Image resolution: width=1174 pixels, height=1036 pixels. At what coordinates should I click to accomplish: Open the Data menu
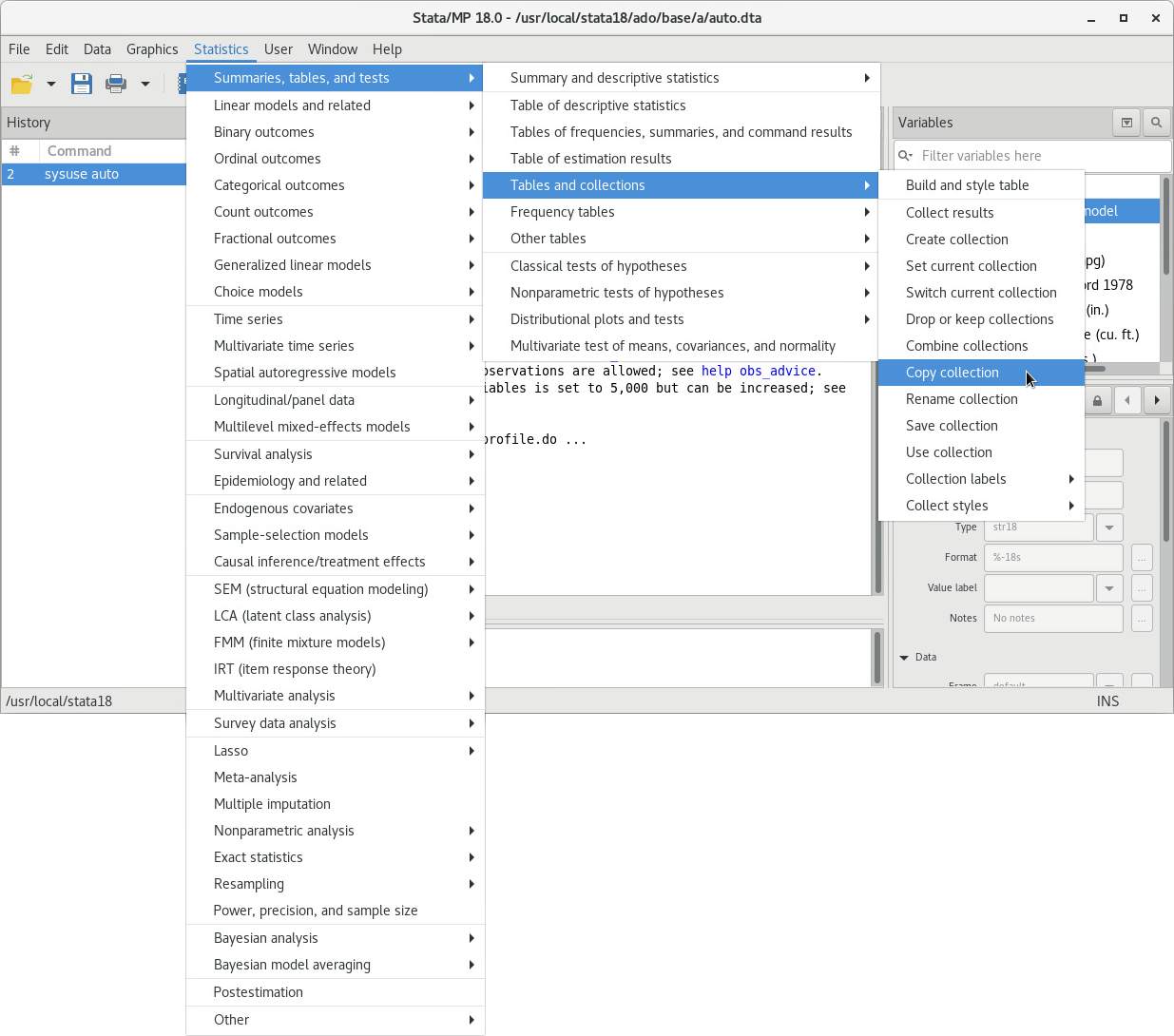click(x=97, y=49)
